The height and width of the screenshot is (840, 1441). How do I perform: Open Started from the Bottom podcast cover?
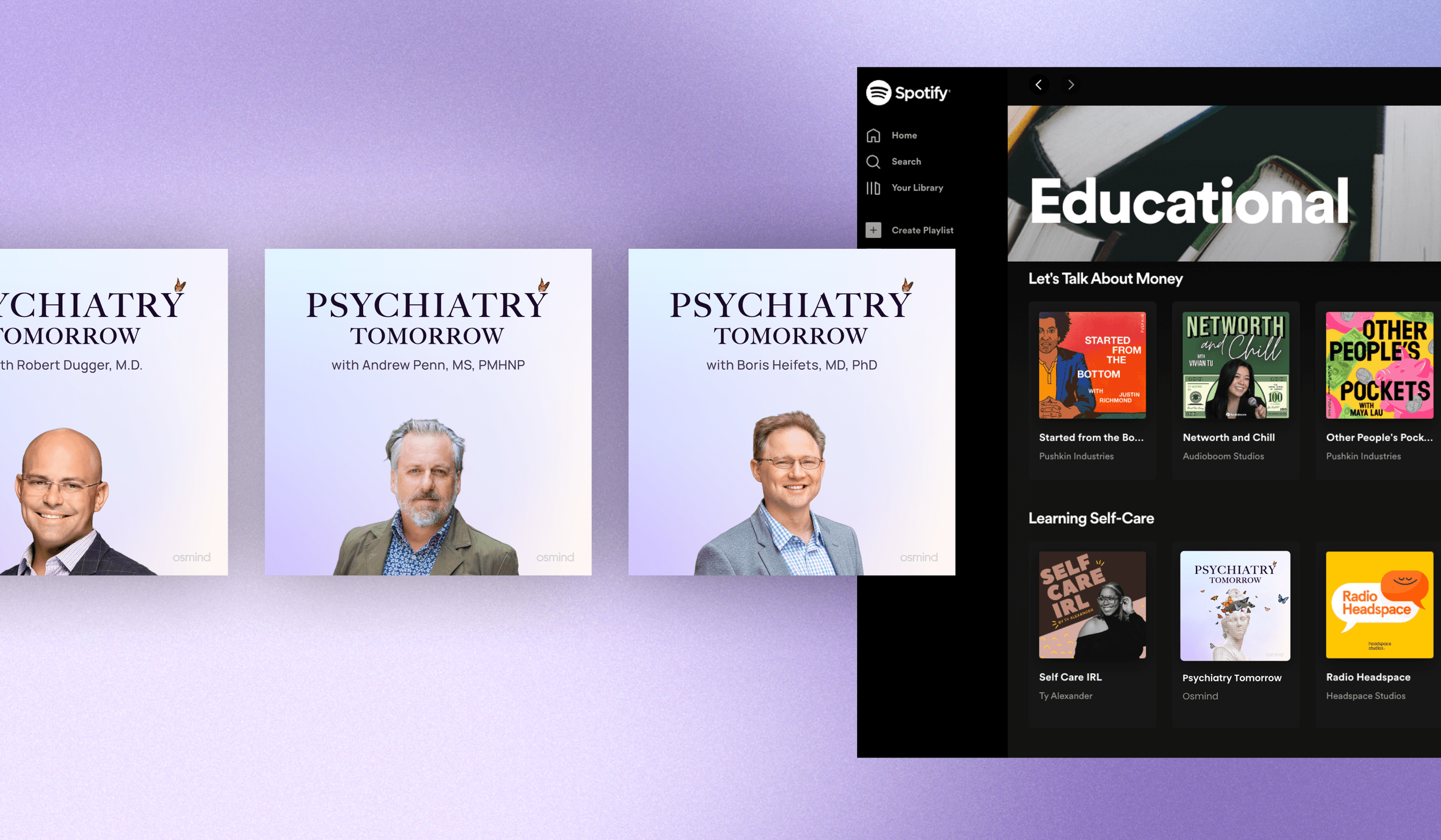pos(1092,365)
